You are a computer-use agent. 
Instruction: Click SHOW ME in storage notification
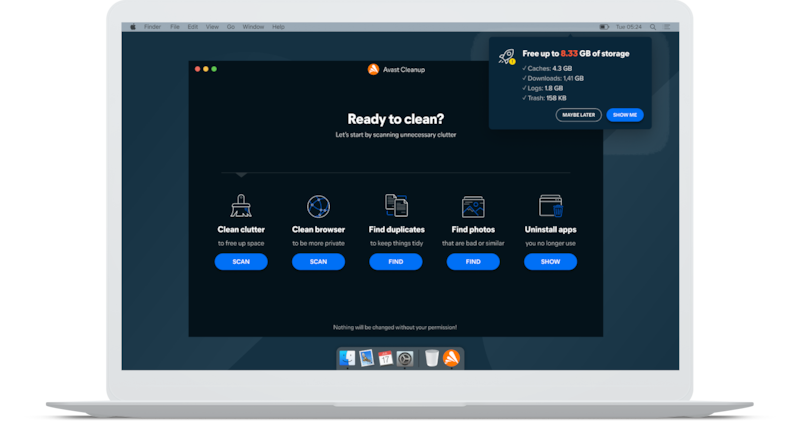pyautogui.click(x=625, y=115)
